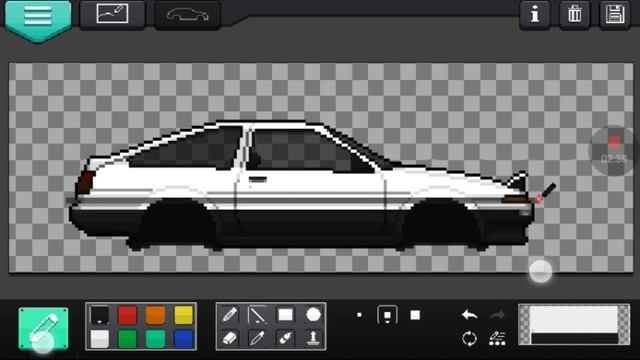Viewport: 640px width, 360px height.
Task: Select the Line tool
Action: [x=257, y=315]
